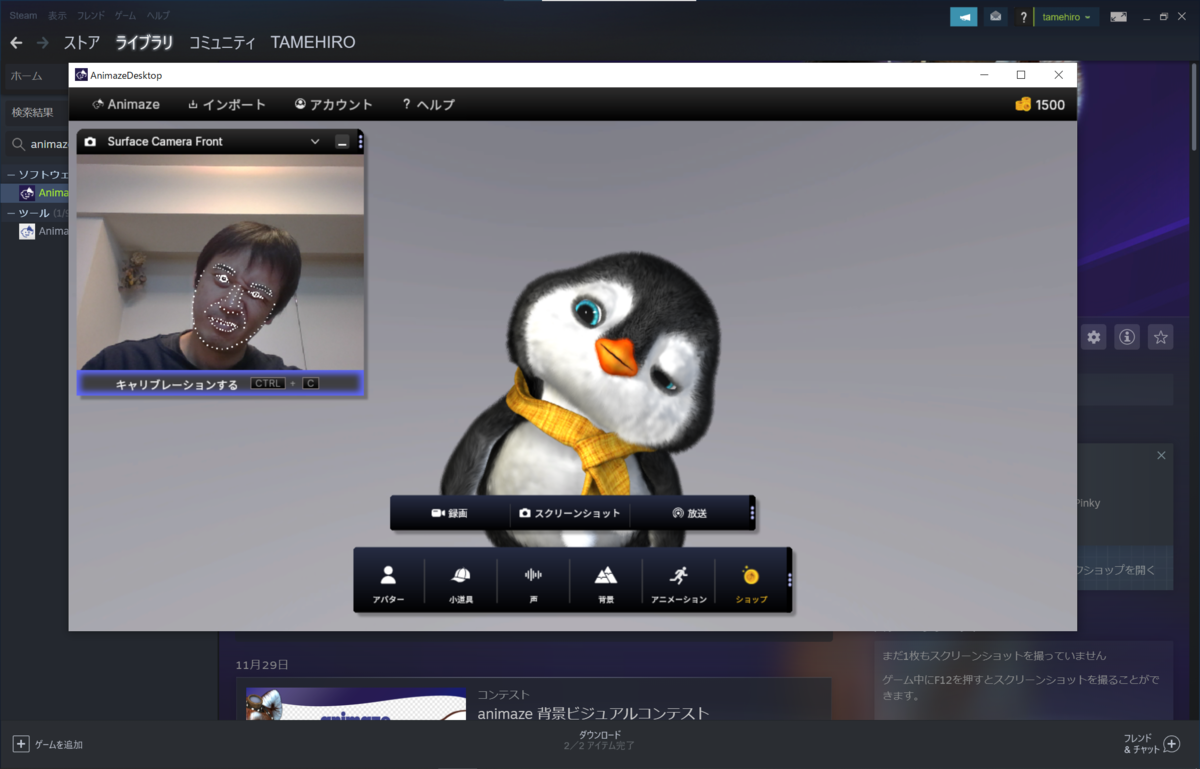Image resolution: width=1200 pixels, height=769 pixels.
Task: Open the bottom avatar toolbar's three-dot options
Action: [x=789, y=580]
